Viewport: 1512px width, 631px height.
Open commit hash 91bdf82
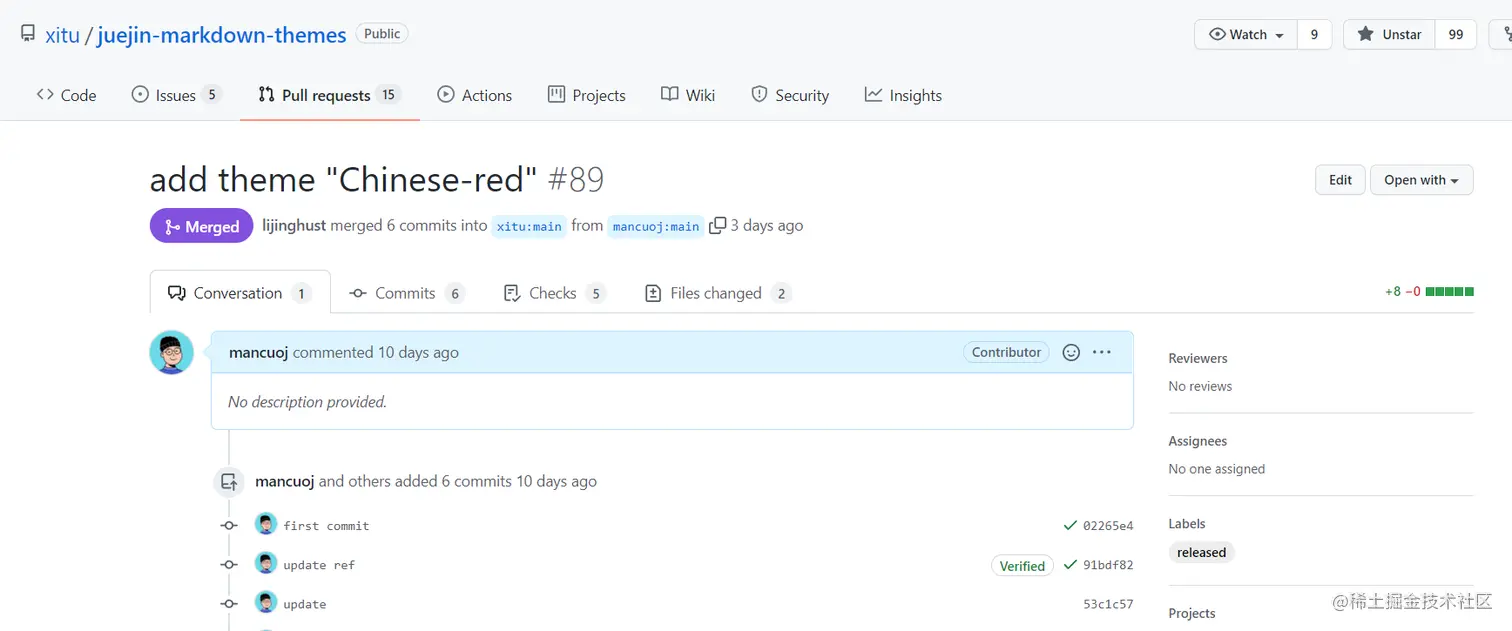(x=1108, y=565)
